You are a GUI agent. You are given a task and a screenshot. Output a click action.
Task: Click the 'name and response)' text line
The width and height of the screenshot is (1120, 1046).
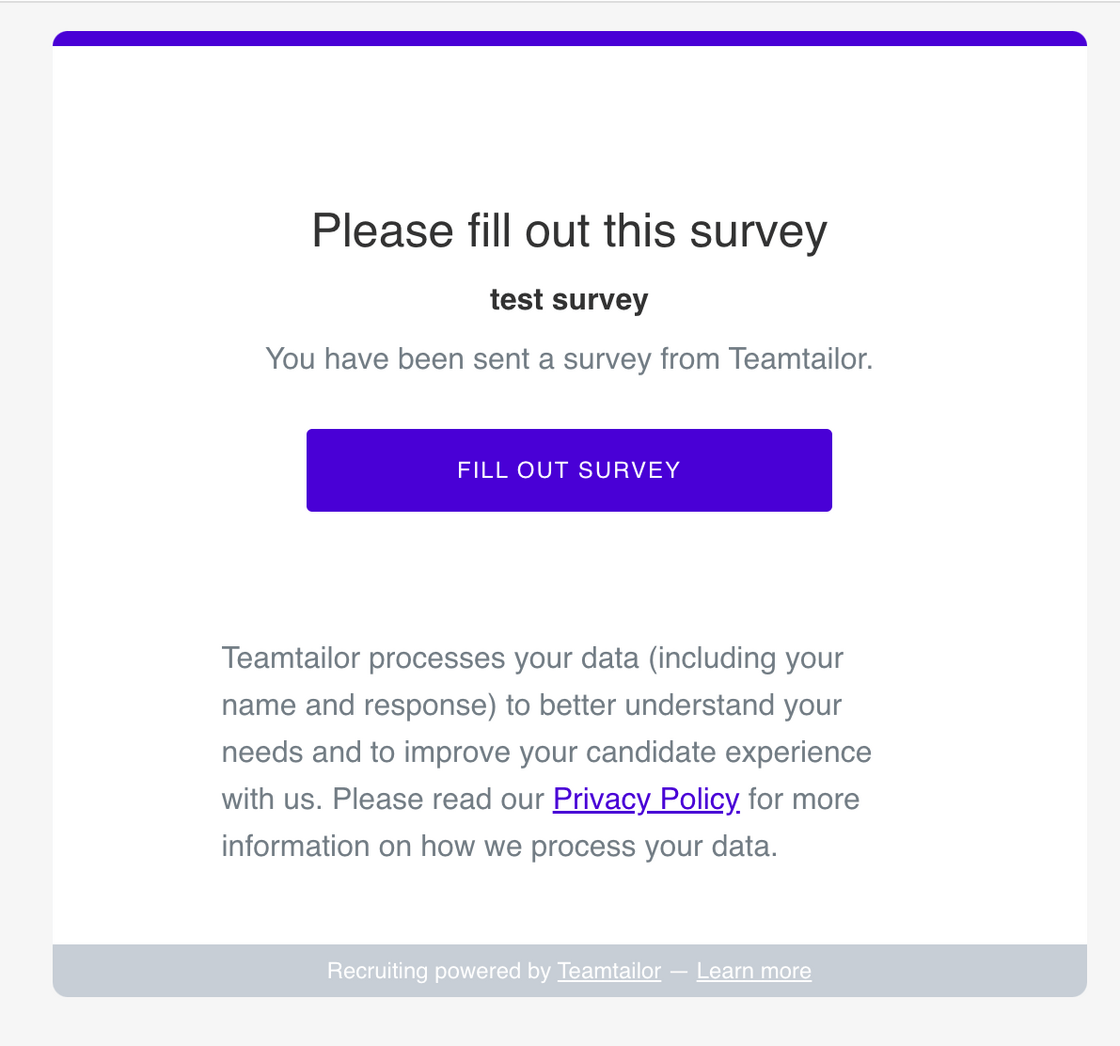click(x=359, y=705)
